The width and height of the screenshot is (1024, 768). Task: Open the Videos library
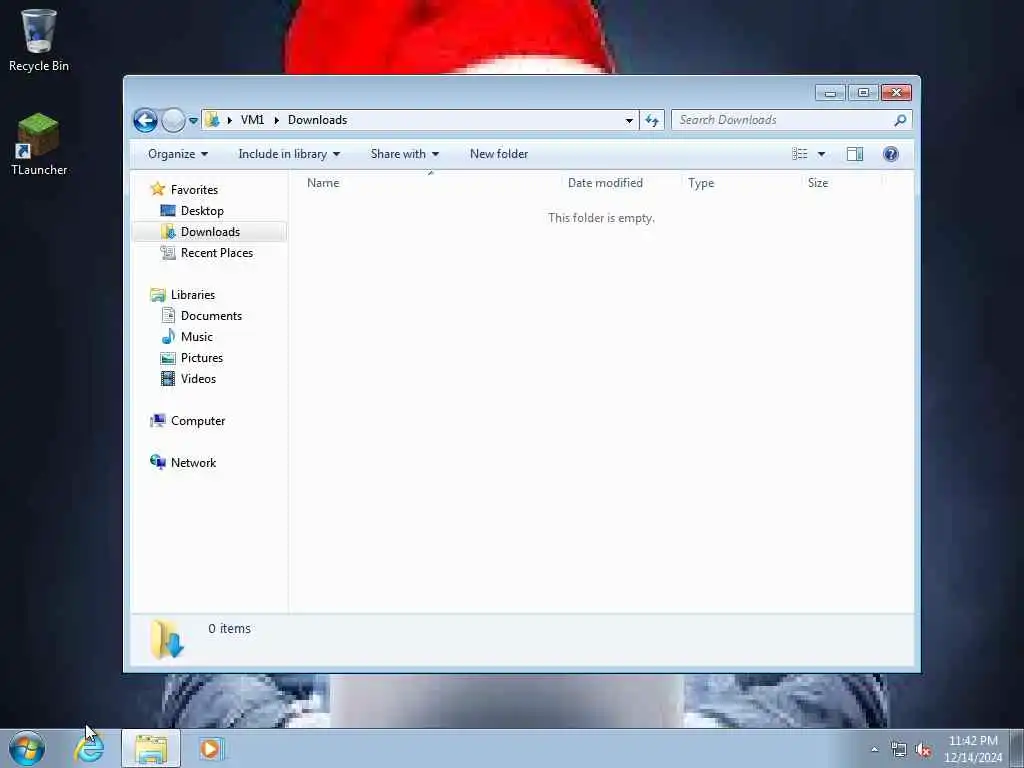[198, 379]
